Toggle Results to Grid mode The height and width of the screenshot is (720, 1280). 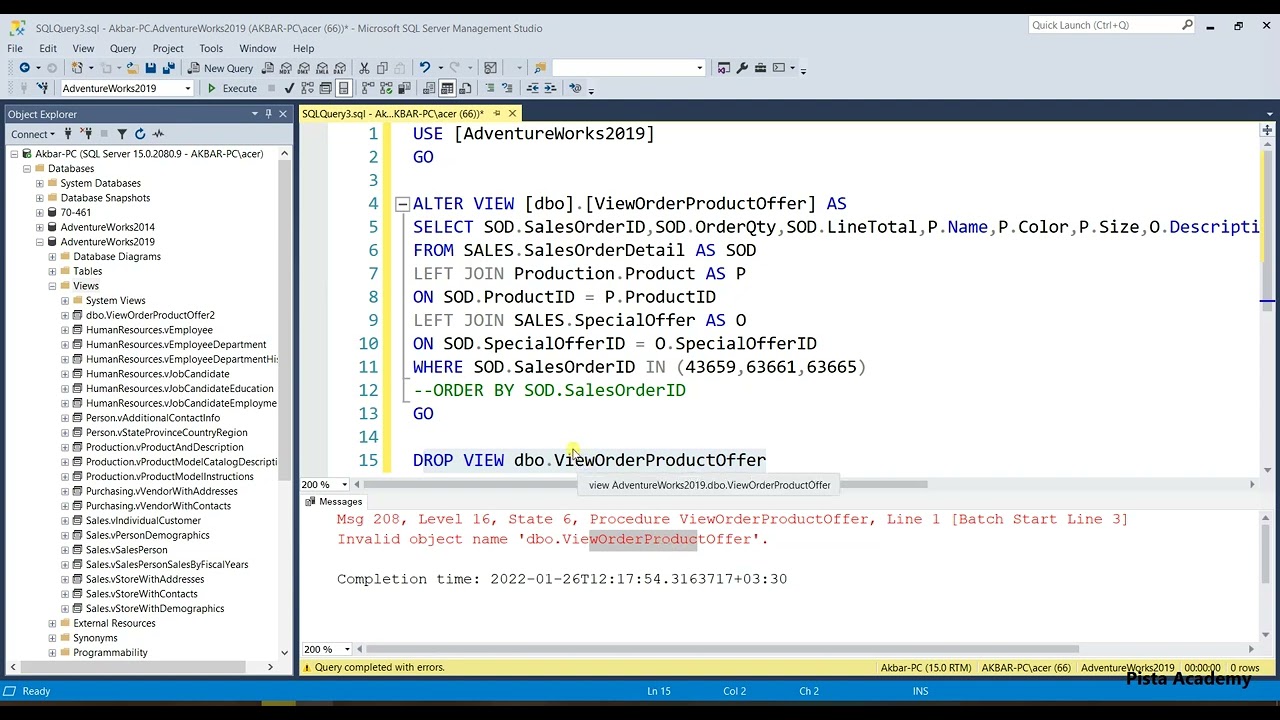coord(447,88)
